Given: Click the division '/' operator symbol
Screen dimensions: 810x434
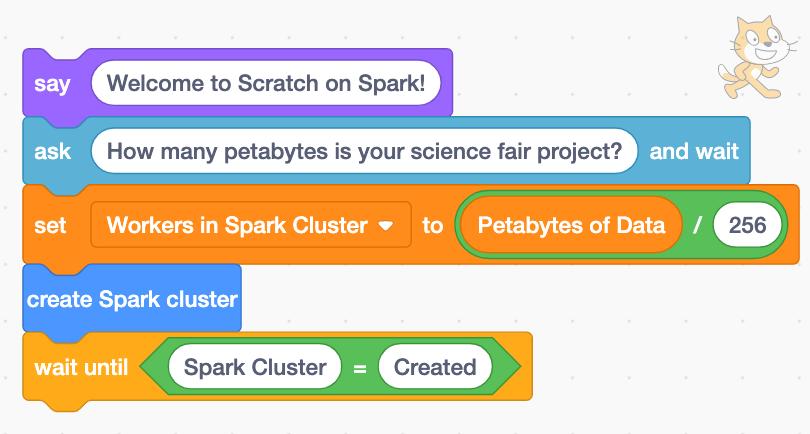Looking at the screenshot, I should (697, 225).
